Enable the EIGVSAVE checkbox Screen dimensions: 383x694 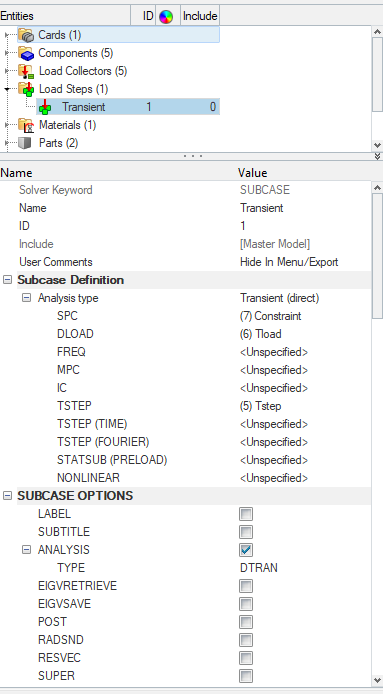pos(246,604)
